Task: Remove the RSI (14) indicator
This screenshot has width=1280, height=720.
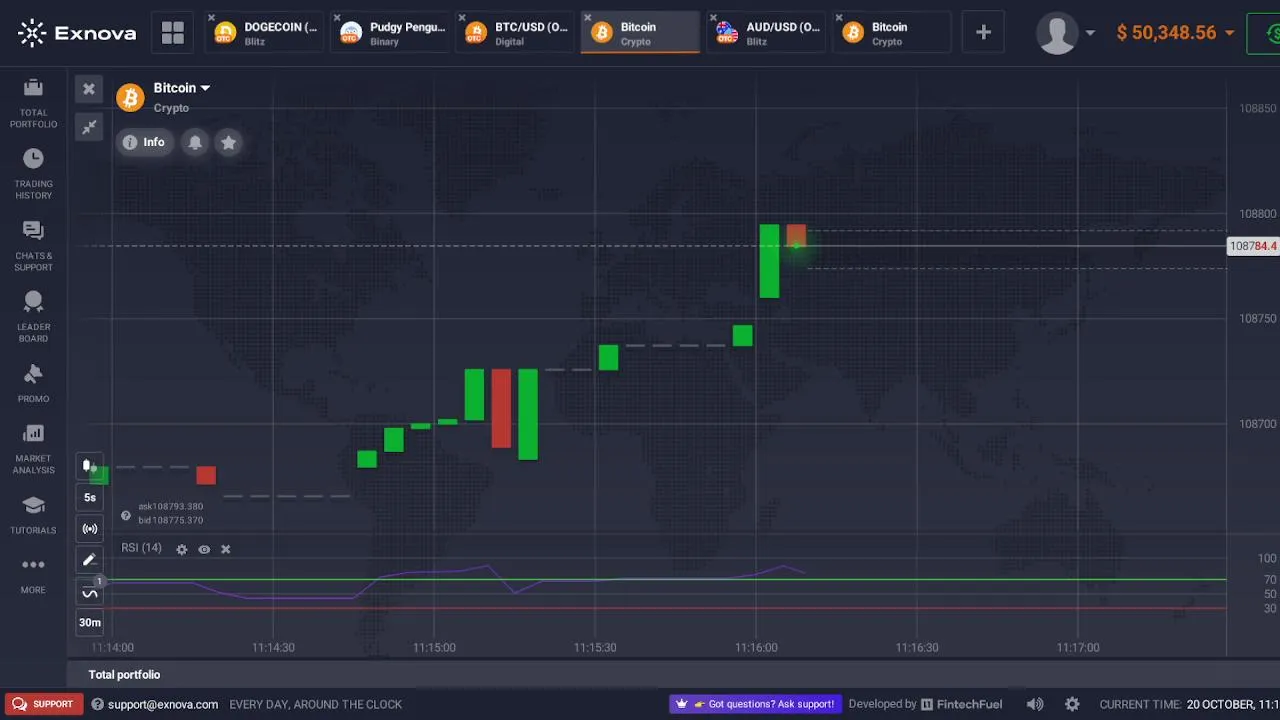Action: [226, 549]
